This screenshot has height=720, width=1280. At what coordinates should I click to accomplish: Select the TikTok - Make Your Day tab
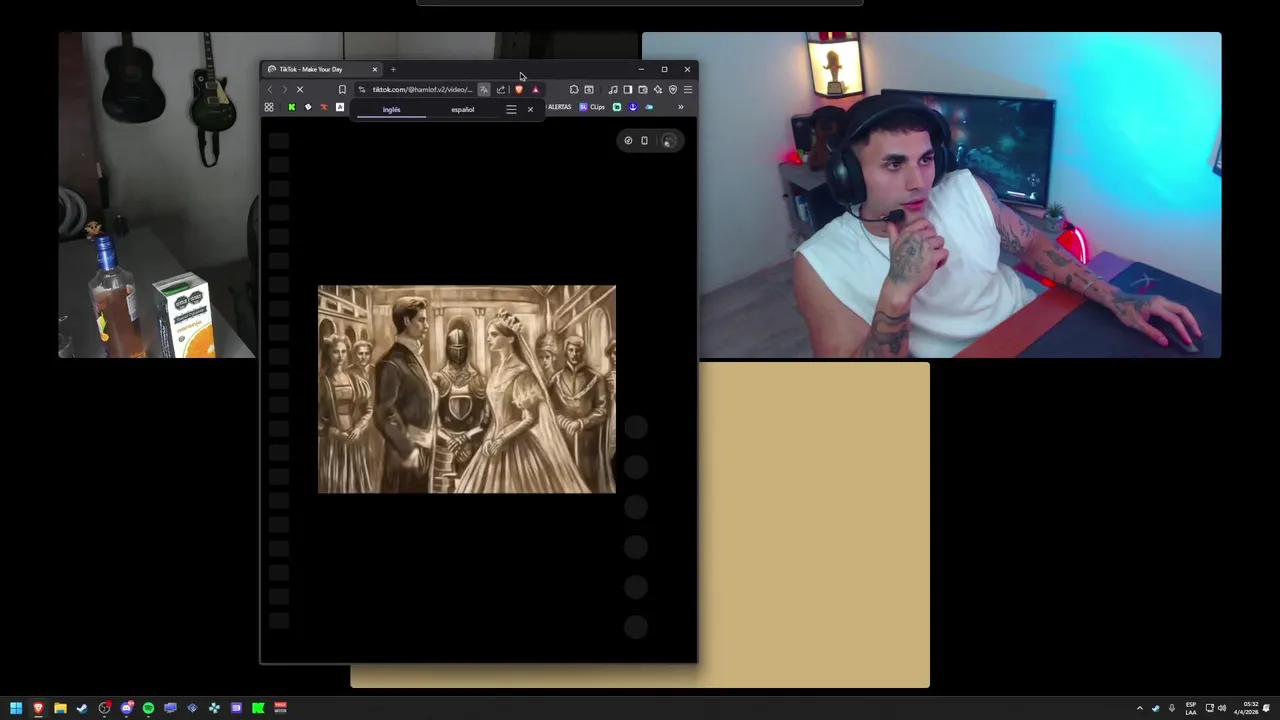tap(322, 69)
